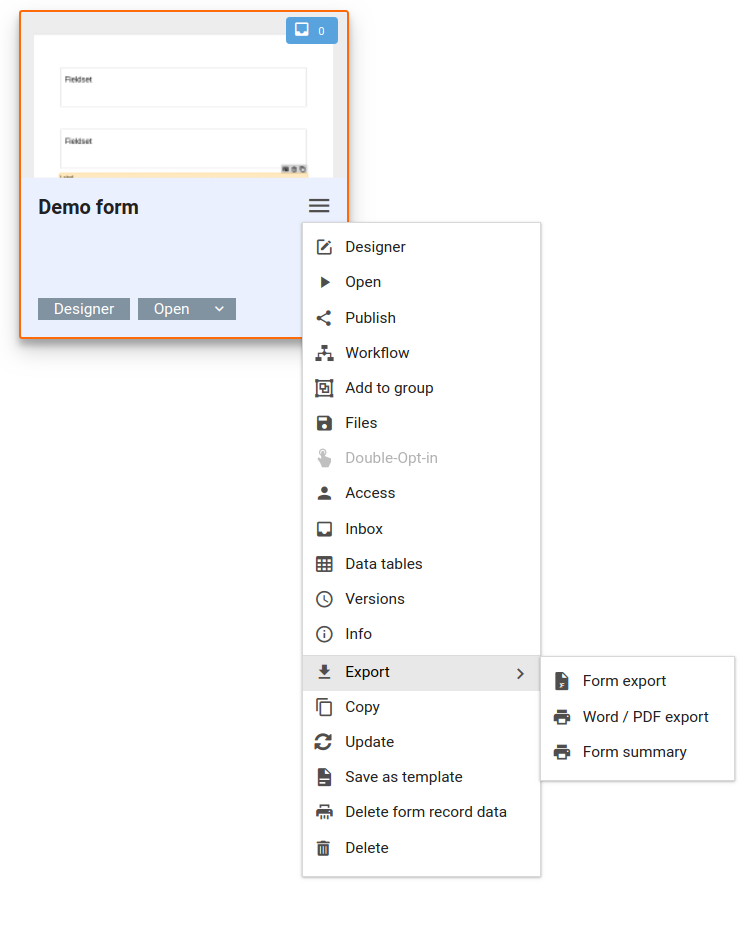Select Form summary in export submenu
This screenshot has width=750, height=951.
click(634, 752)
